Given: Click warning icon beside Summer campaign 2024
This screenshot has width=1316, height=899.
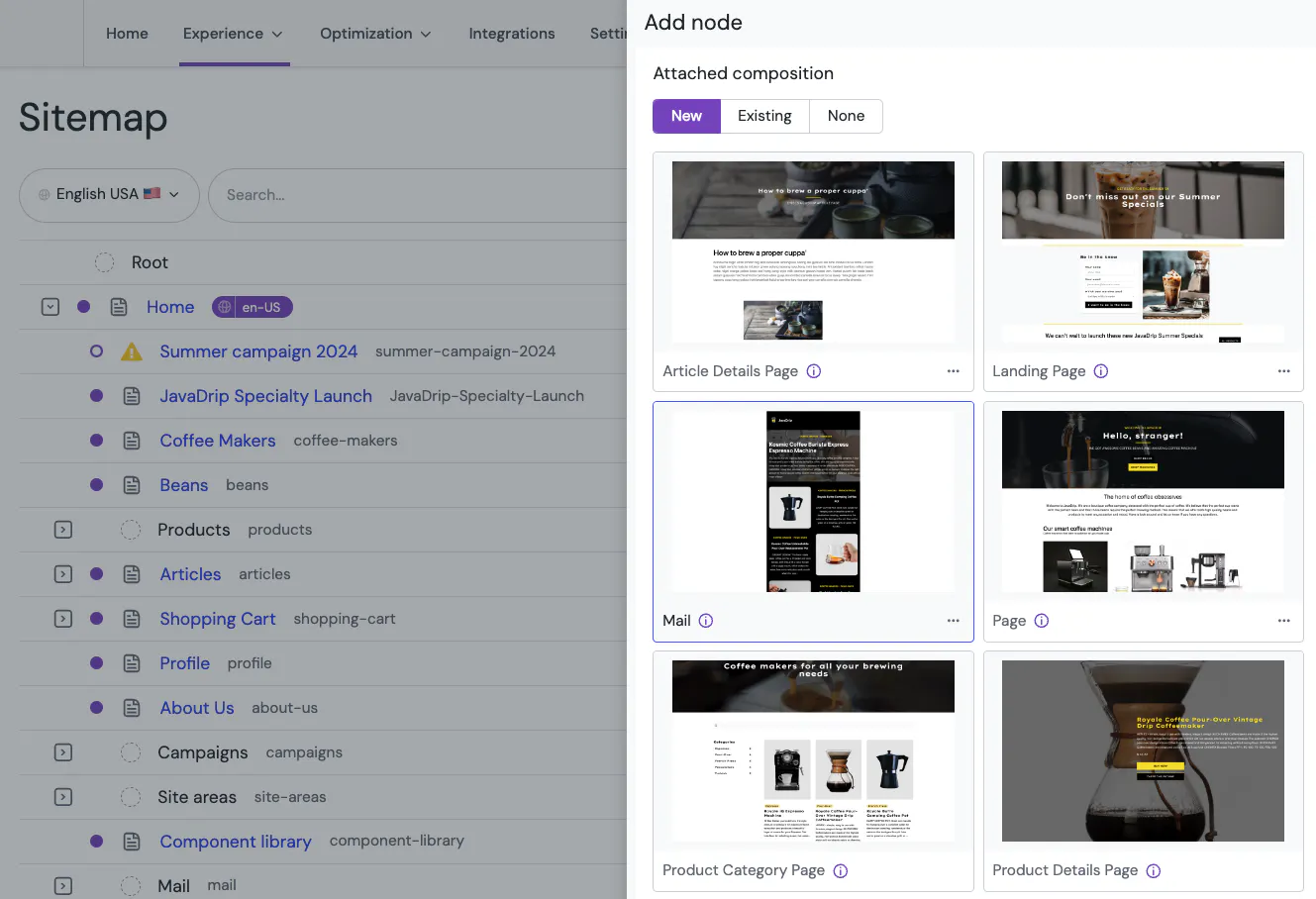Looking at the screenshot, I should click(131, 351).
